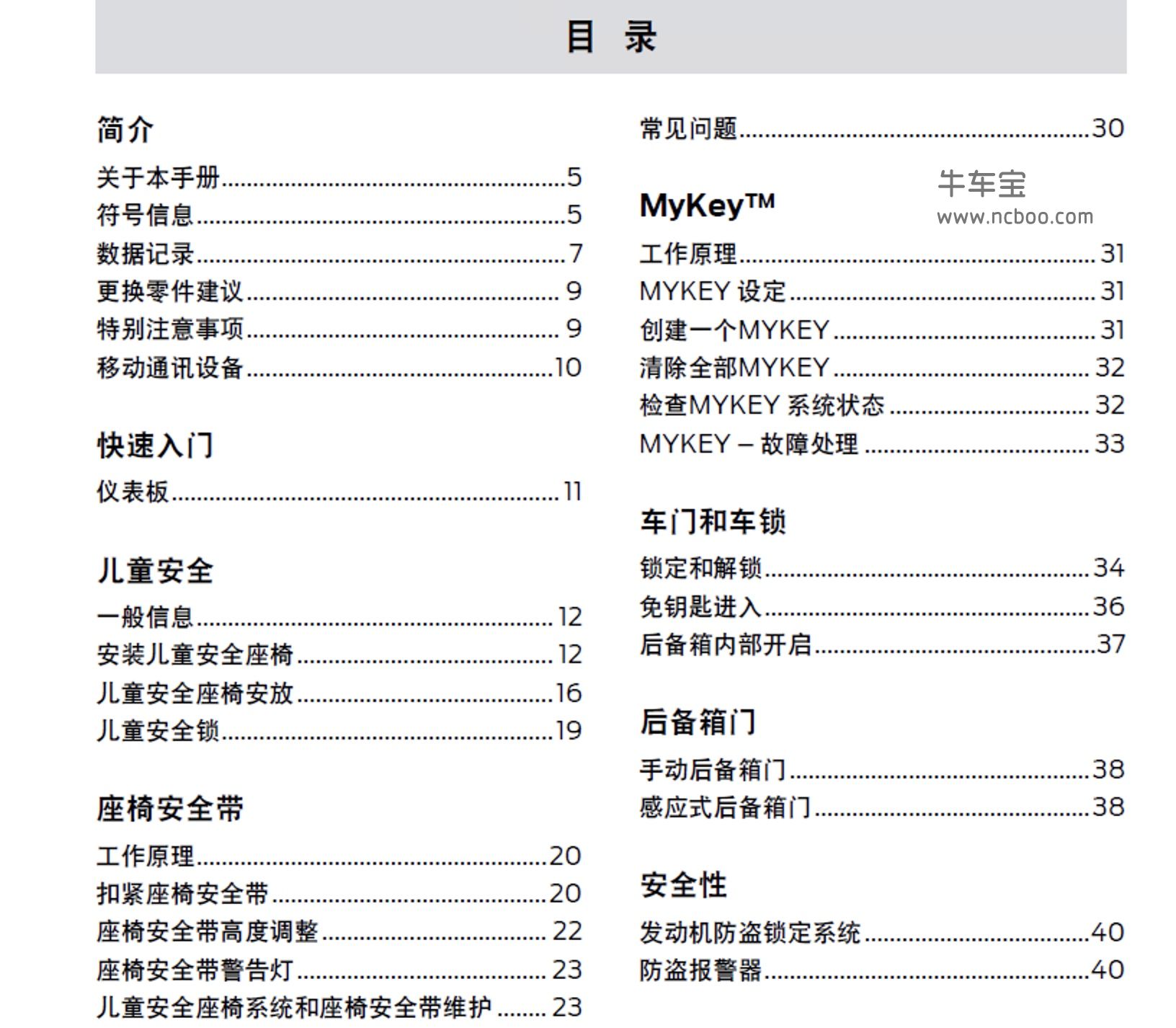
Task: Open 儿童安全座椅系统和座椅安全带维护 entry
Action: (339, 1007)
